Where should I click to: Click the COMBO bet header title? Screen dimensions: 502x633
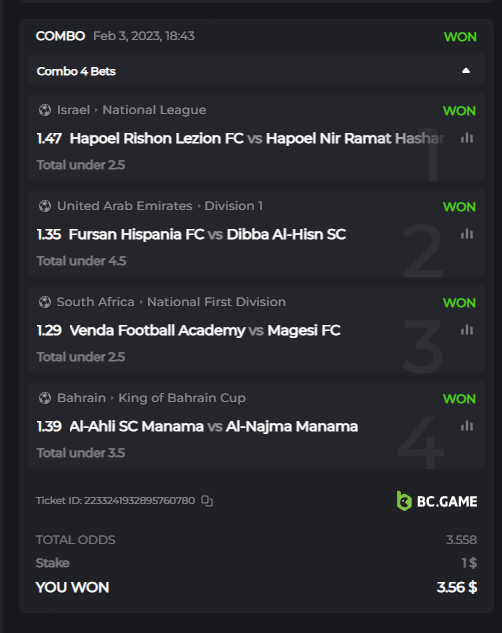click(x=61, y=36)
